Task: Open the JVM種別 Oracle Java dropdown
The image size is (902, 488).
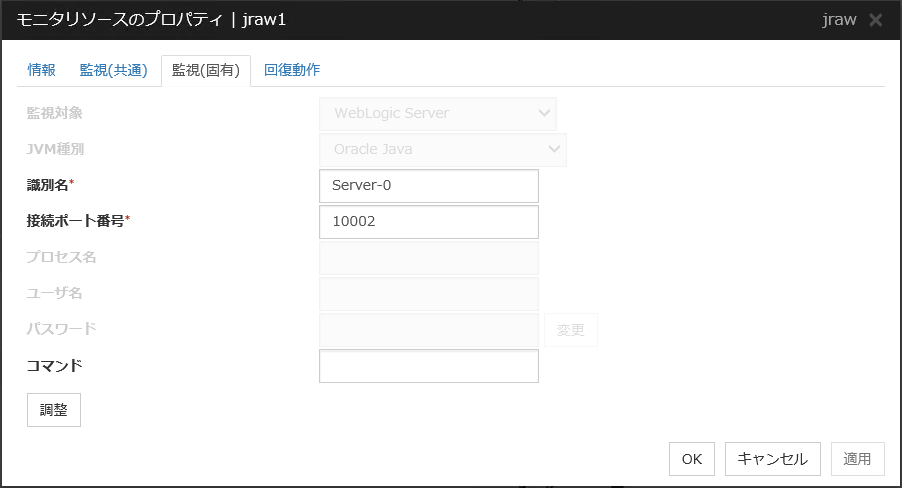Action: [442, 149]
